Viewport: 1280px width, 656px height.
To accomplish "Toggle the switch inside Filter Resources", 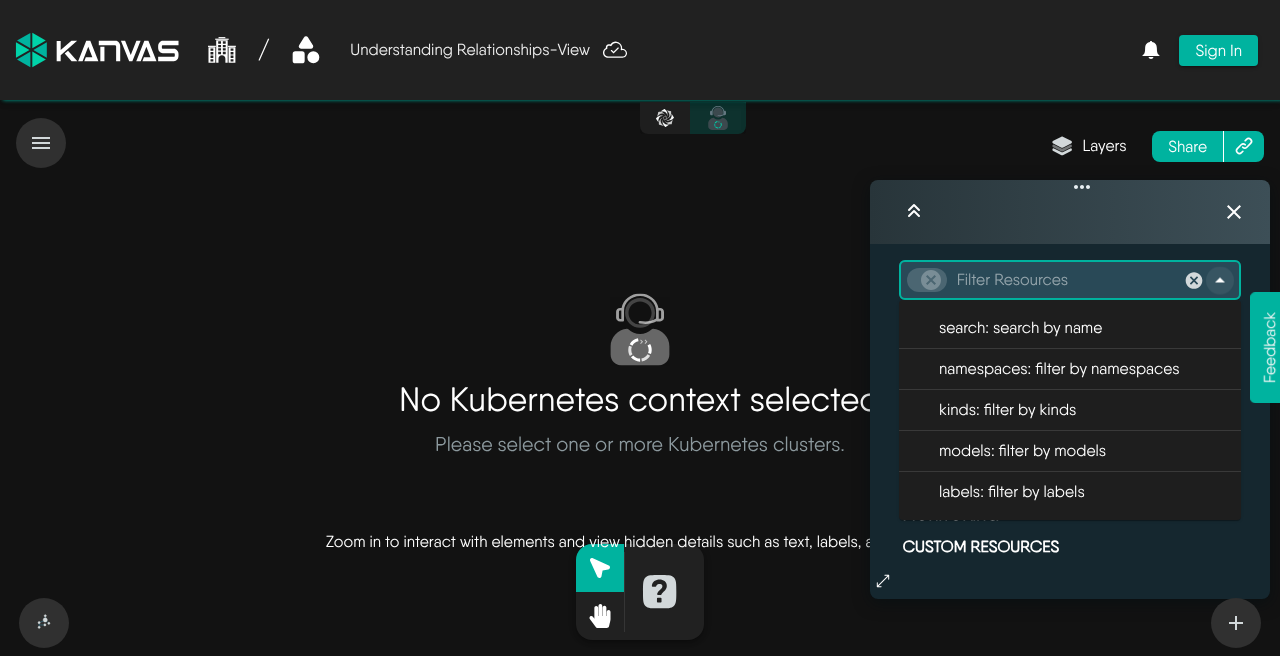I will click(x=926, y=280).
